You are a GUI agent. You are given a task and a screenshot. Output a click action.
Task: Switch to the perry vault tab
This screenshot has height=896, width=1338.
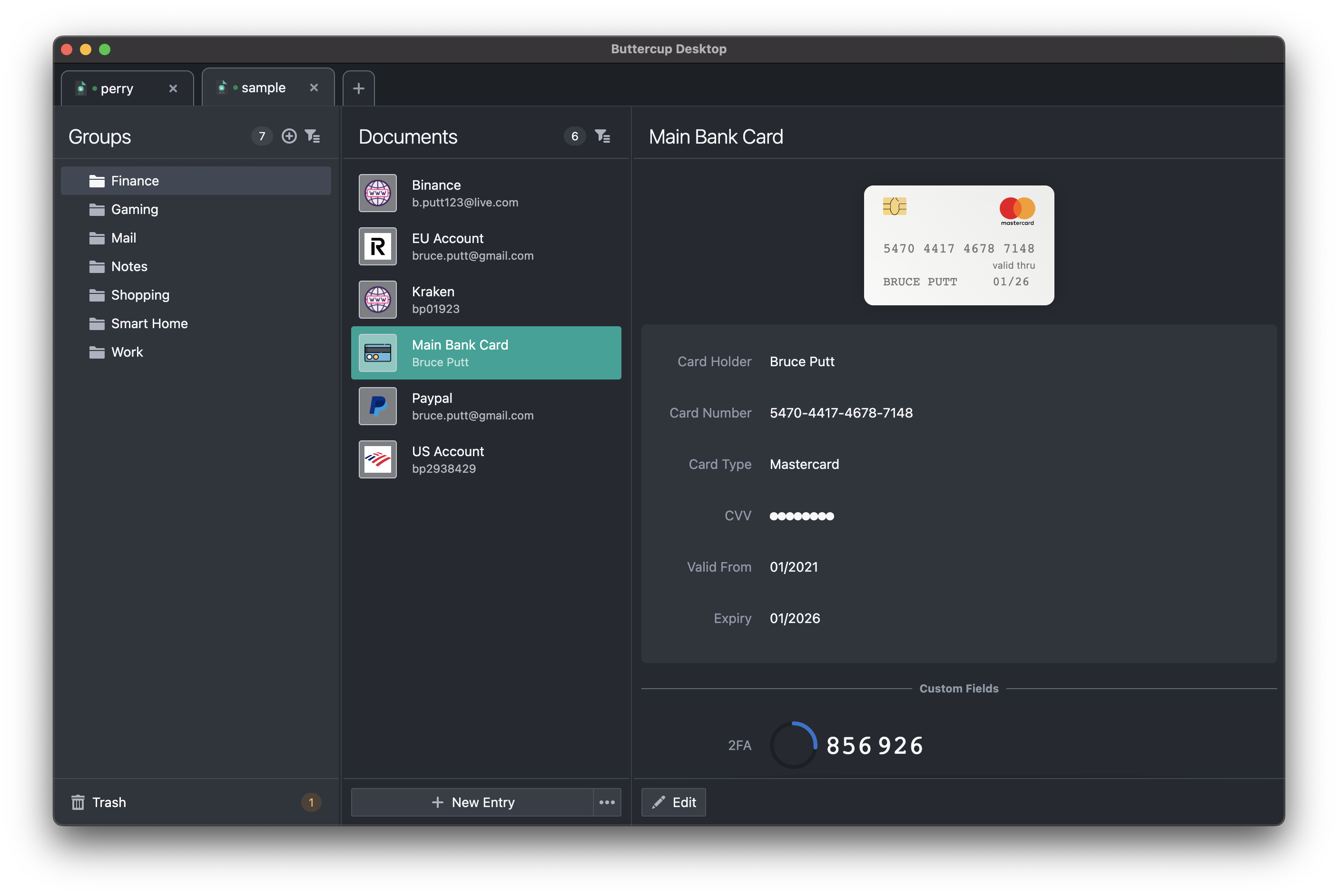[x=117, y=88]
